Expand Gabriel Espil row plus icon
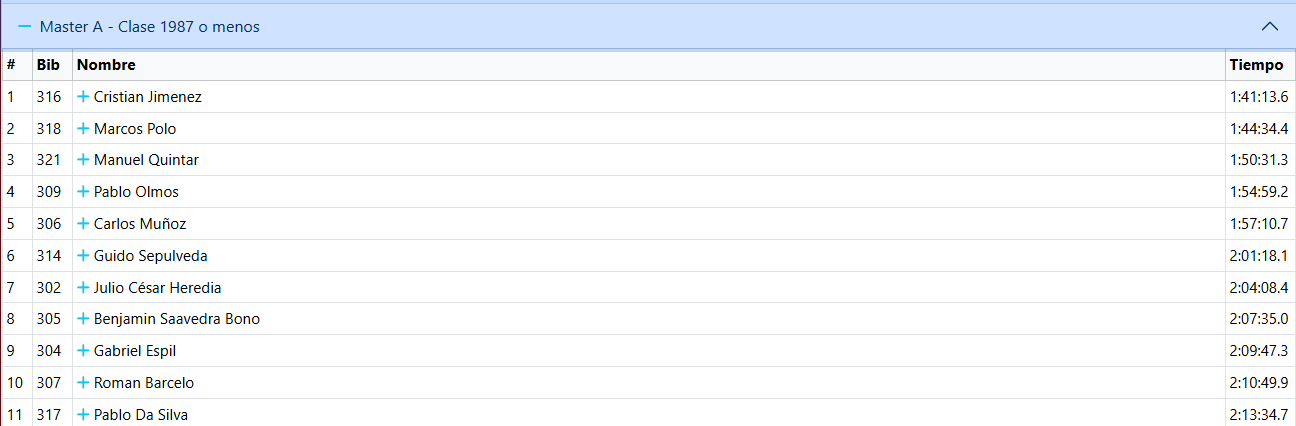Image resolution: width=1296 pixels, height=426 pixels. [x=84, y=351]
